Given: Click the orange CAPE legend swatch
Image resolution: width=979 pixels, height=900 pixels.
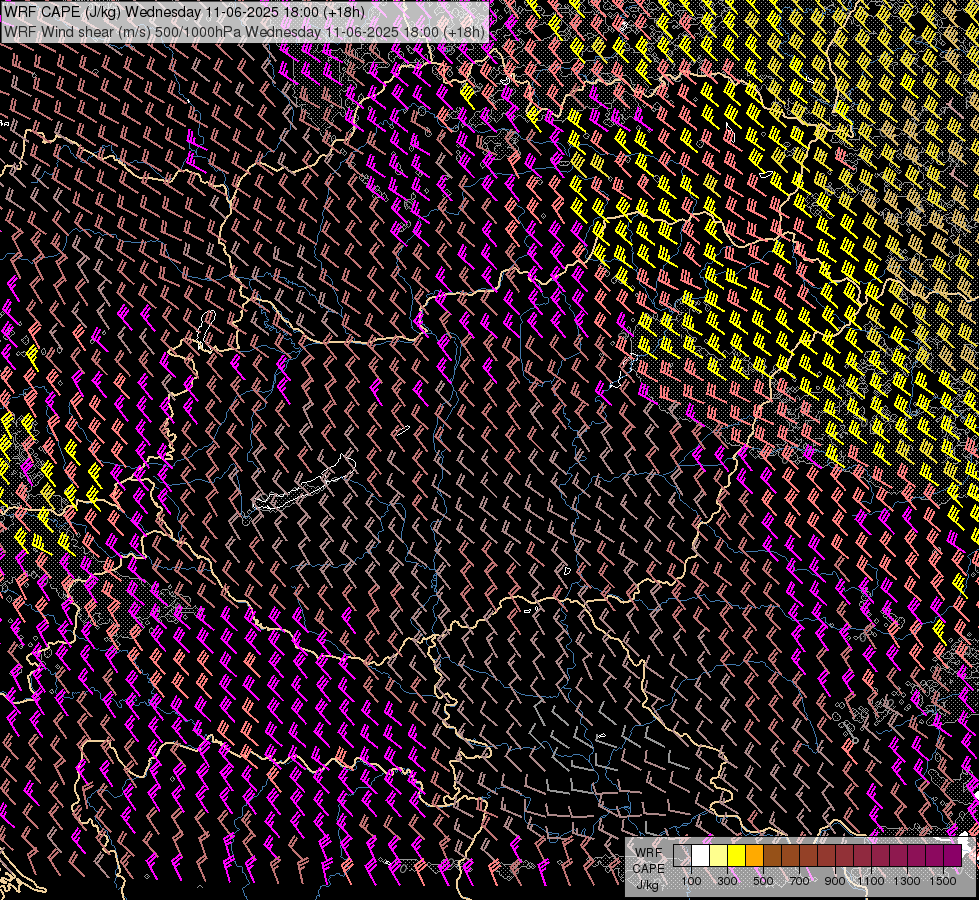Looking at the screenshot, I should (x=755, y=855).
